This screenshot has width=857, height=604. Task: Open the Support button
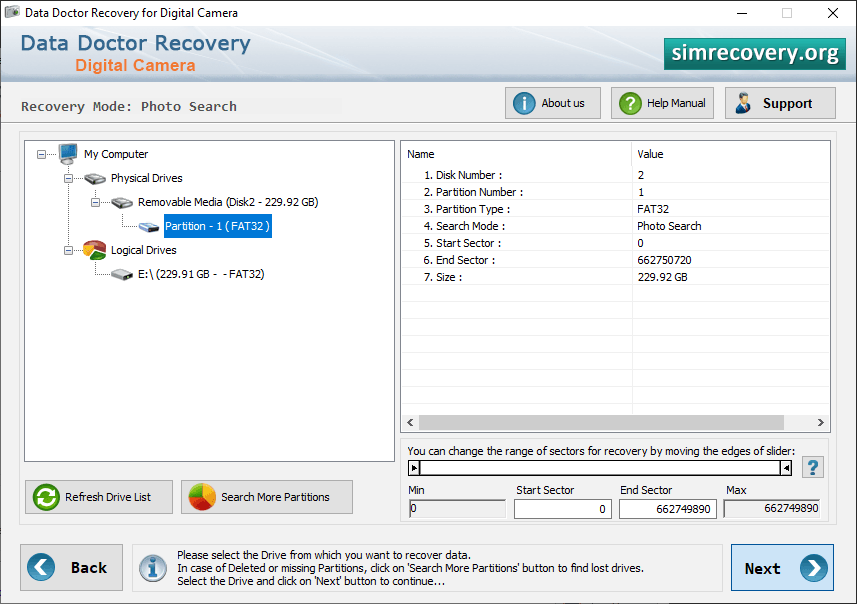click(x=780, y=103)
